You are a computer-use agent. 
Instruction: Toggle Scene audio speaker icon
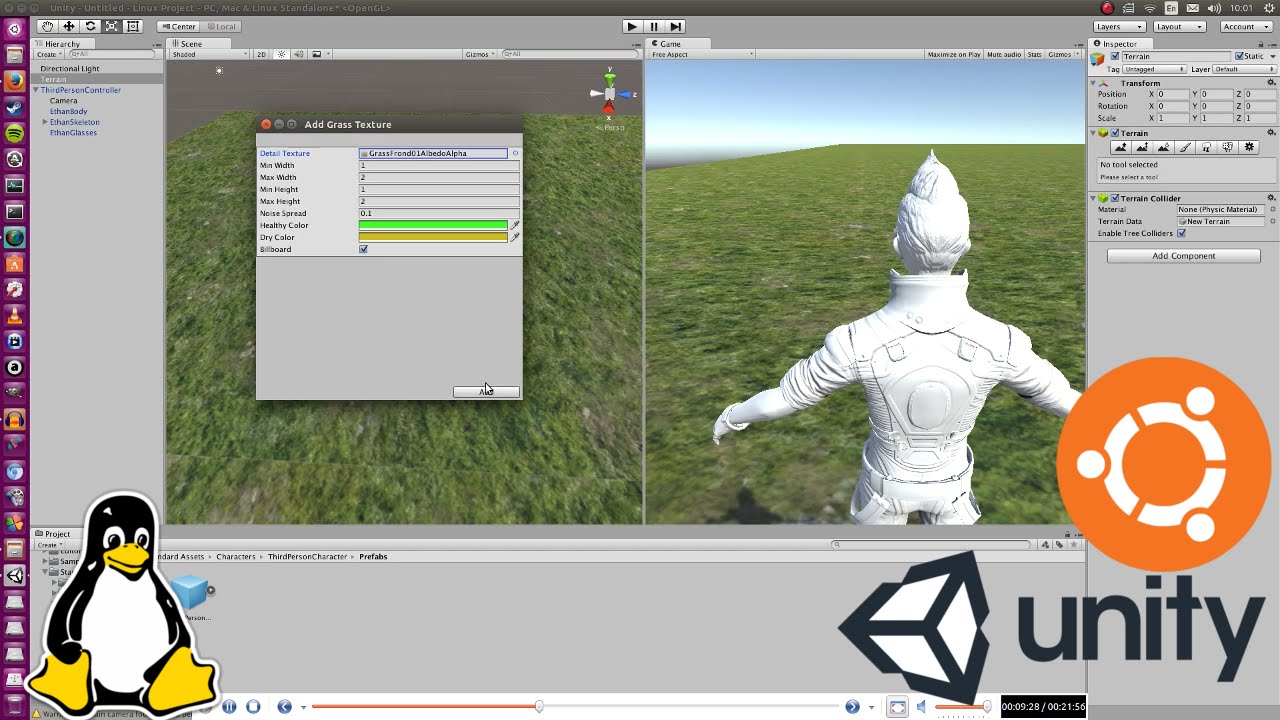coord(298,54)
